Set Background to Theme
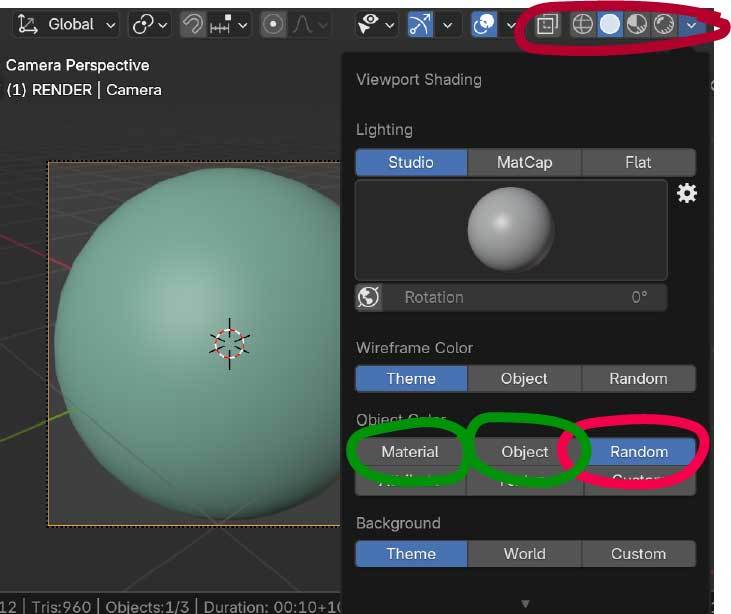This screenshot has height=614, width=731. 411,553
